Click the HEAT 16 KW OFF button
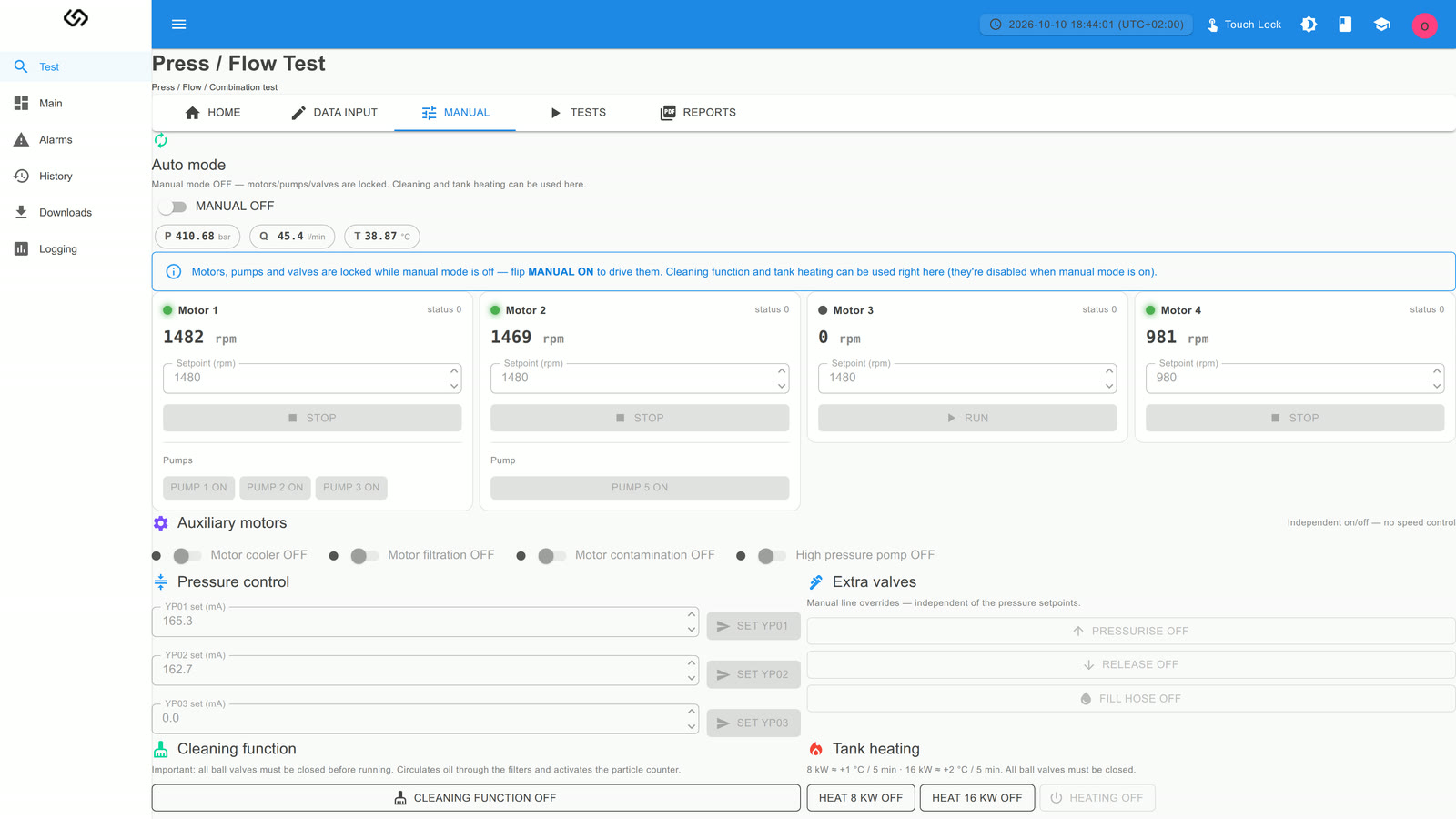Image resolution: width=1456 pixels, height=819 pixels. pyautogui.click(x=977, y=798)
